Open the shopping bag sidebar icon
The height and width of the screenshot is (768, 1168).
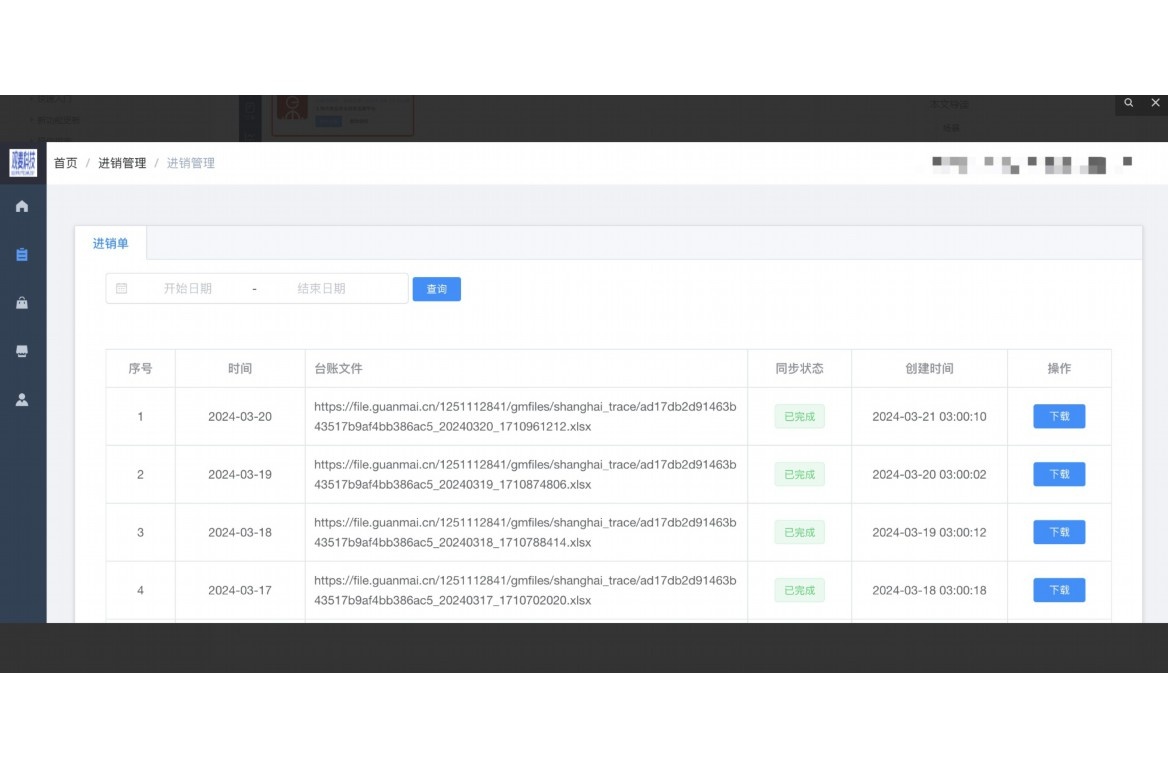pos(22,303)
